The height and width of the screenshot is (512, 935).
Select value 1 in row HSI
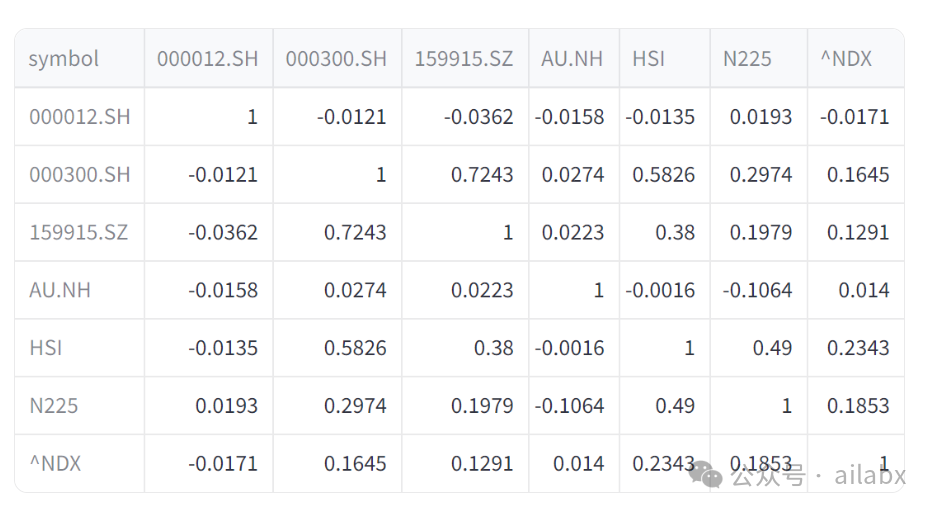point(689,348)
